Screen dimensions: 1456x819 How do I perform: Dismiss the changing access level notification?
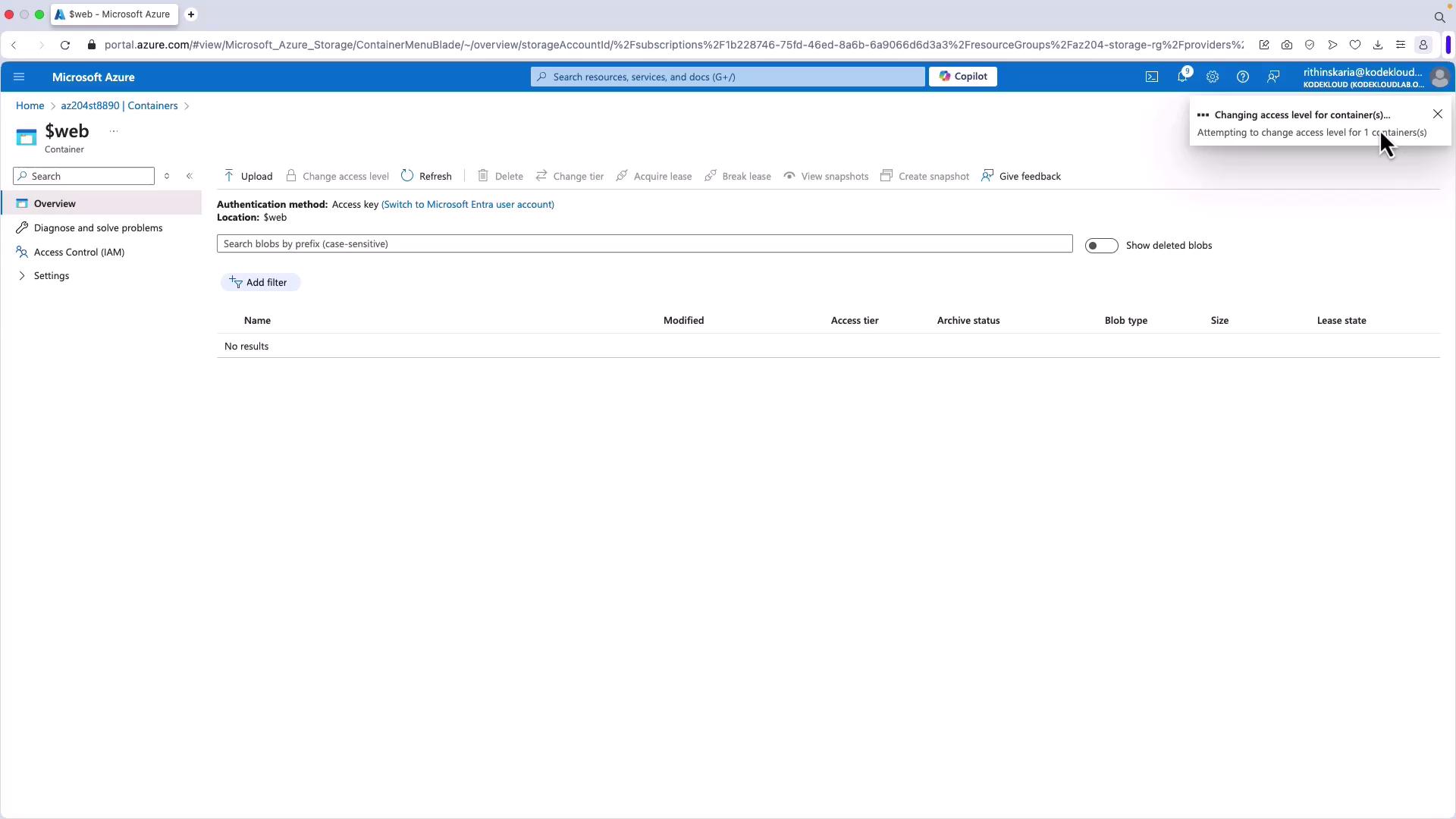tap(1437, 114)
